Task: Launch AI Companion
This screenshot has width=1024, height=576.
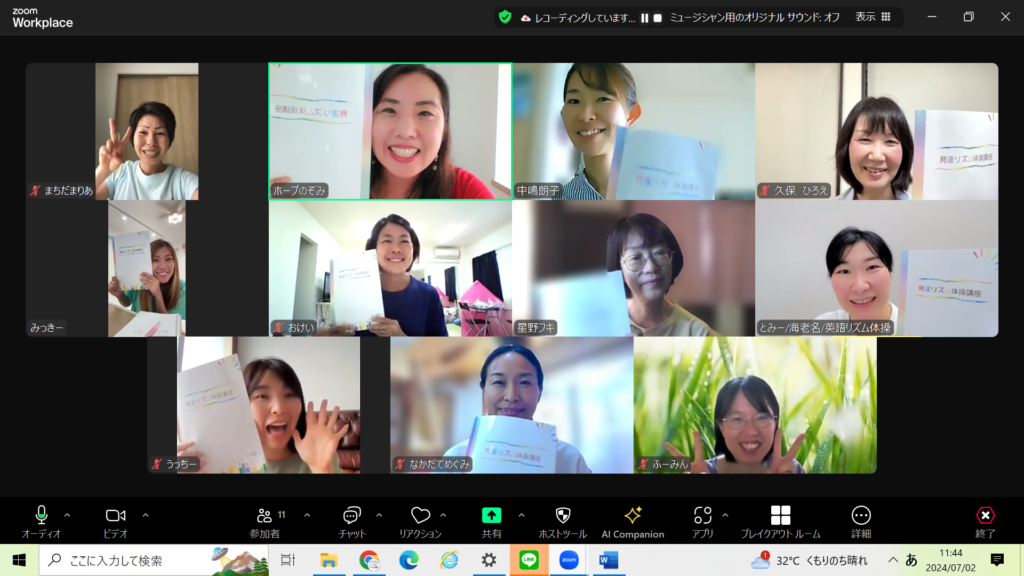Action: [632, 518]
